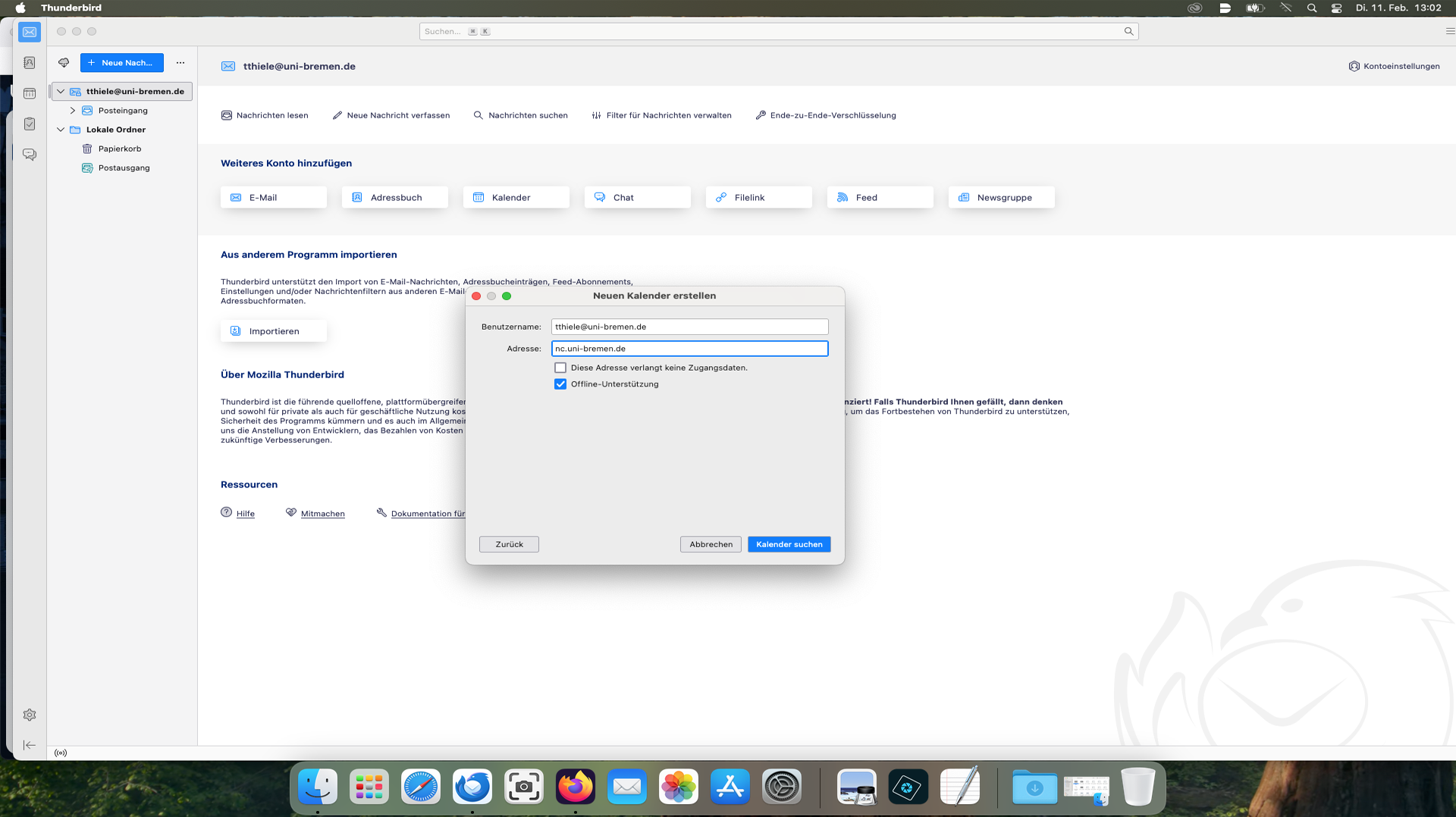This screenshot has height=817, width=1456.
Task: Collapse the tthiele@uni-bremen.de account tree
Action: (61, 92)
